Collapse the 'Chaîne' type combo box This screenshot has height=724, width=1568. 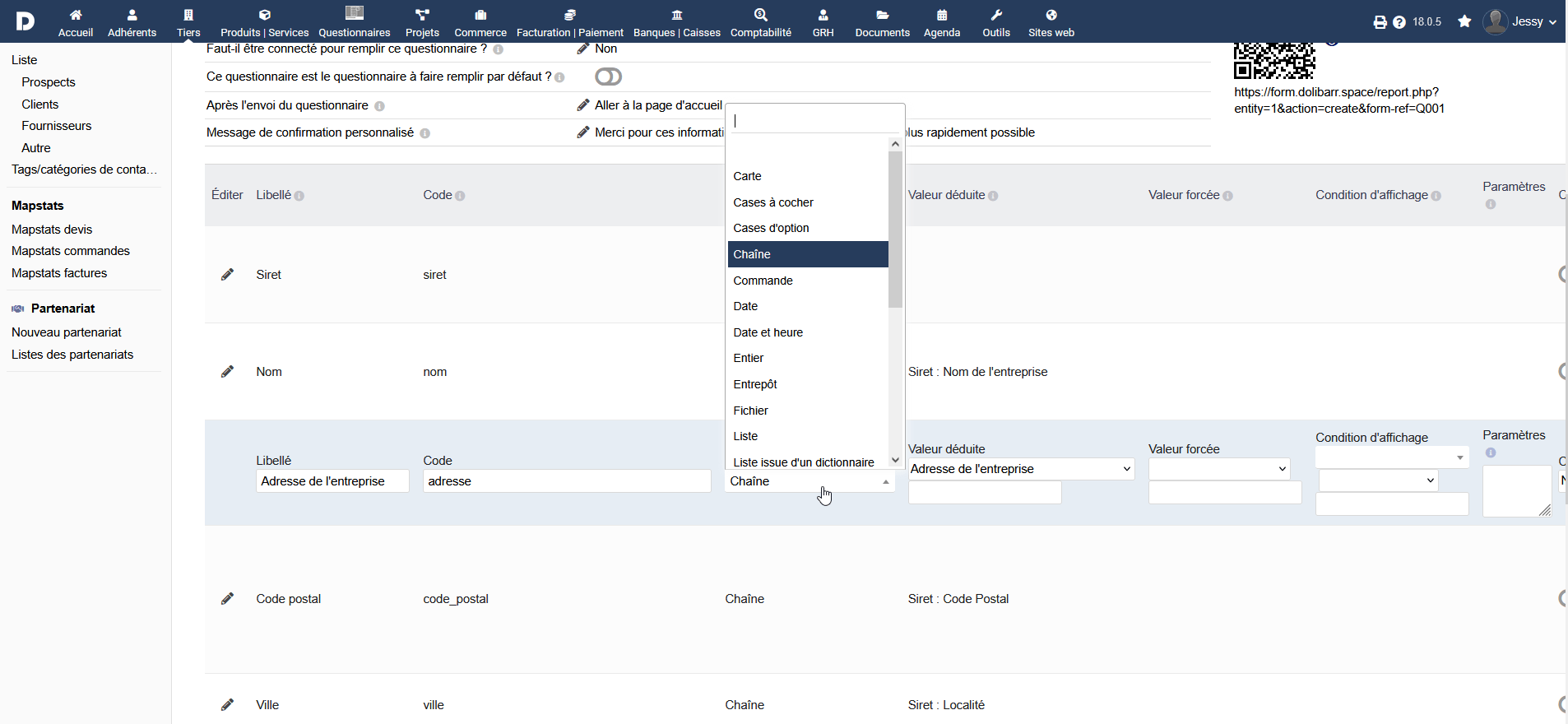pyautogui.click(x=810, y=481)
